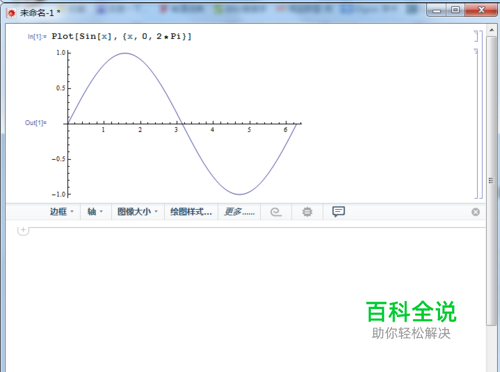Click the In[1]:= cell label
500x372 pixels.
(37, 37)
